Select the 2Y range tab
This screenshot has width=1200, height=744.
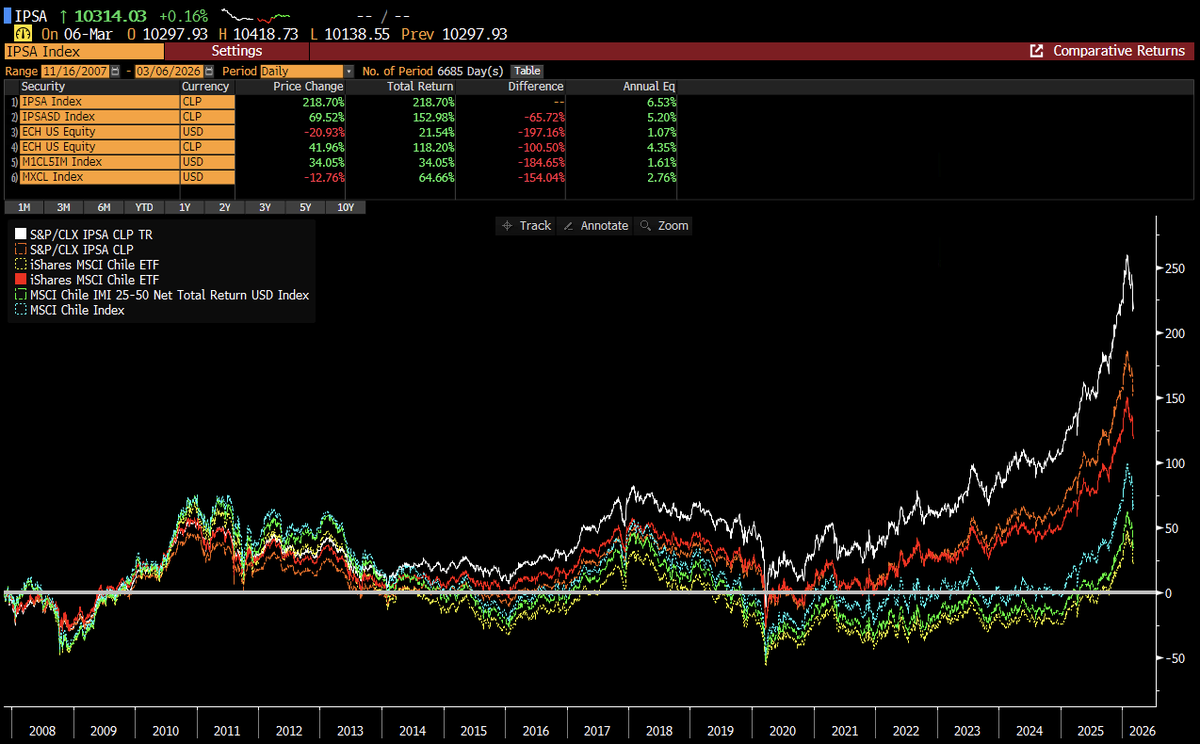click(x=224, y=208)
